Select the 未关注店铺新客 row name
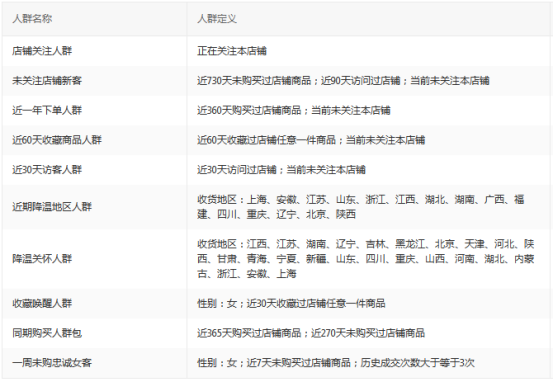 click(47, 81)
